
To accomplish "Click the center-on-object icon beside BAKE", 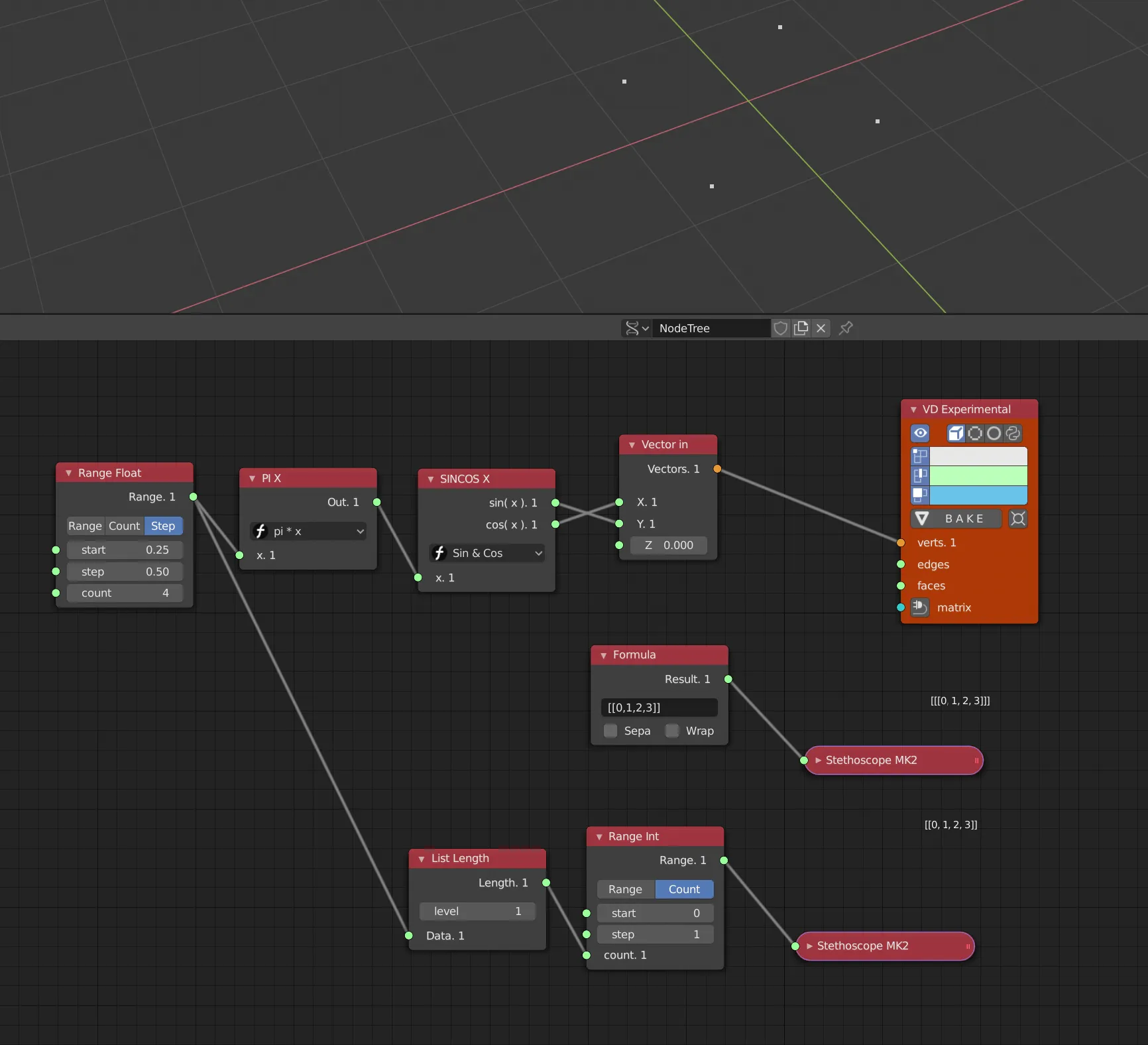I will point(1018,519).
